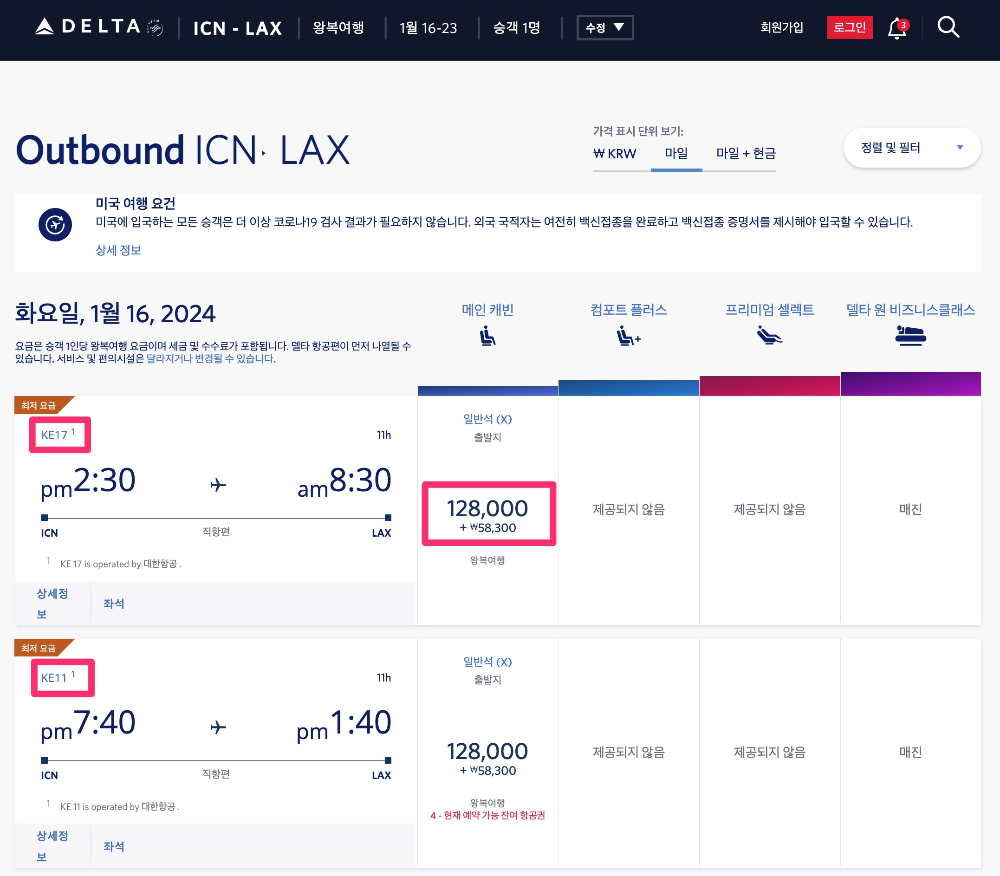Click the KE11 pm 7:40 departure time
The width and height of the screenshot is (1000, 876).
(x=88, y=724)
